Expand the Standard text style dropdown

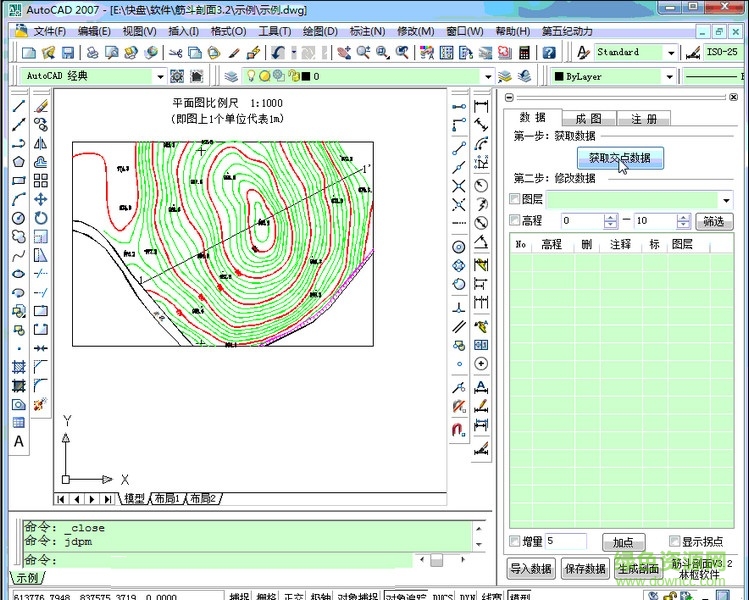click(x=671, y=52)
